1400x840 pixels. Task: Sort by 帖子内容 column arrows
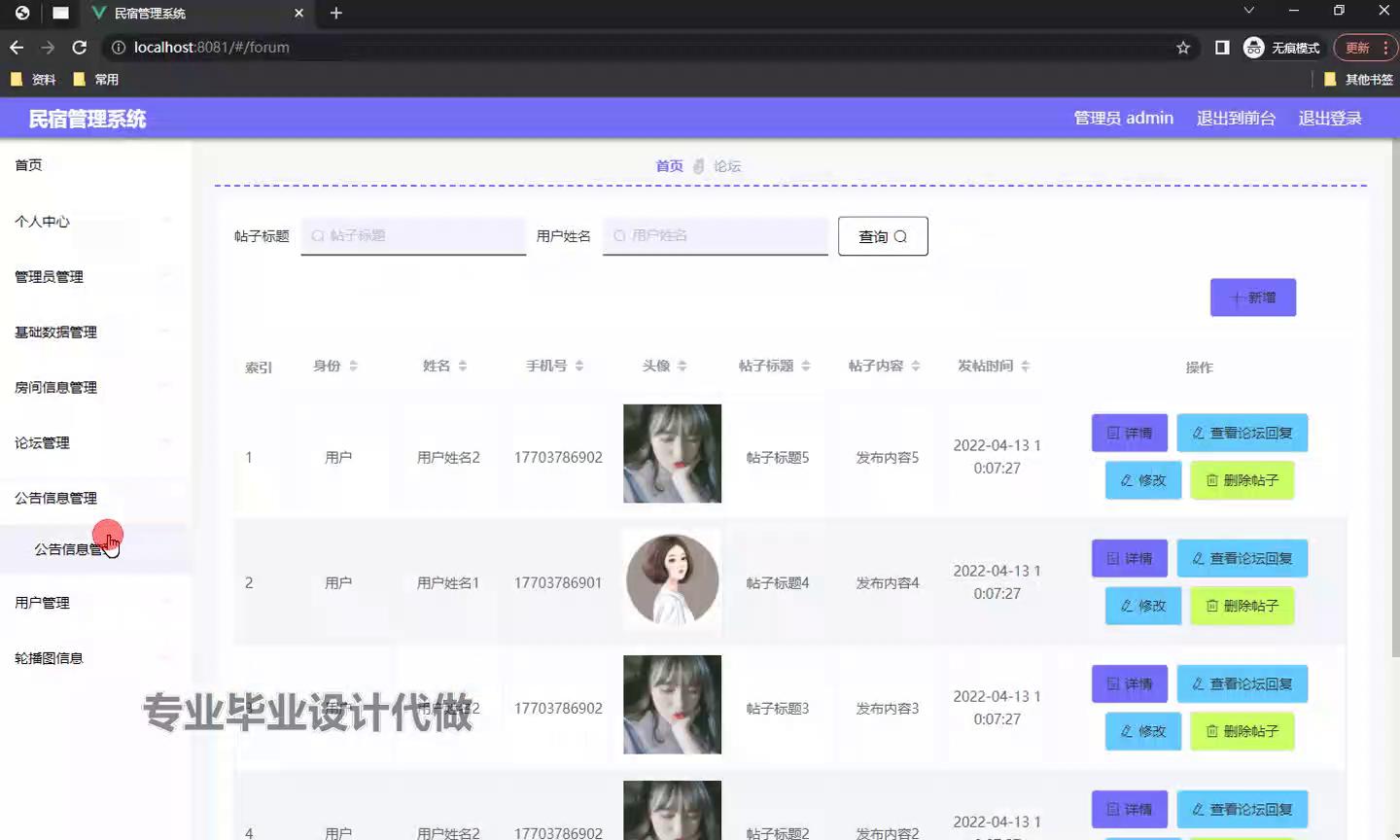tap(916, 366)
